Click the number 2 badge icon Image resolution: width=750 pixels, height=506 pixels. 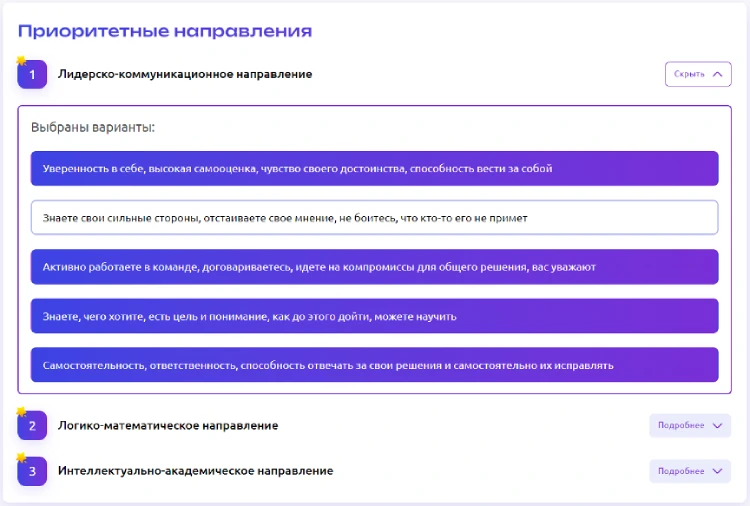[x=32, y=425]
